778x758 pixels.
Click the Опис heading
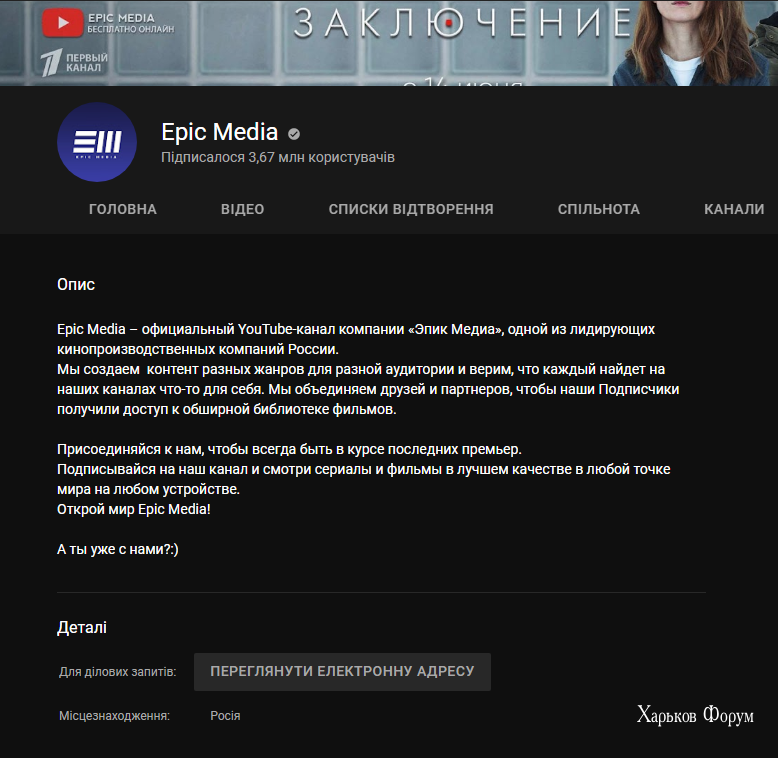(x=76, y=285)
